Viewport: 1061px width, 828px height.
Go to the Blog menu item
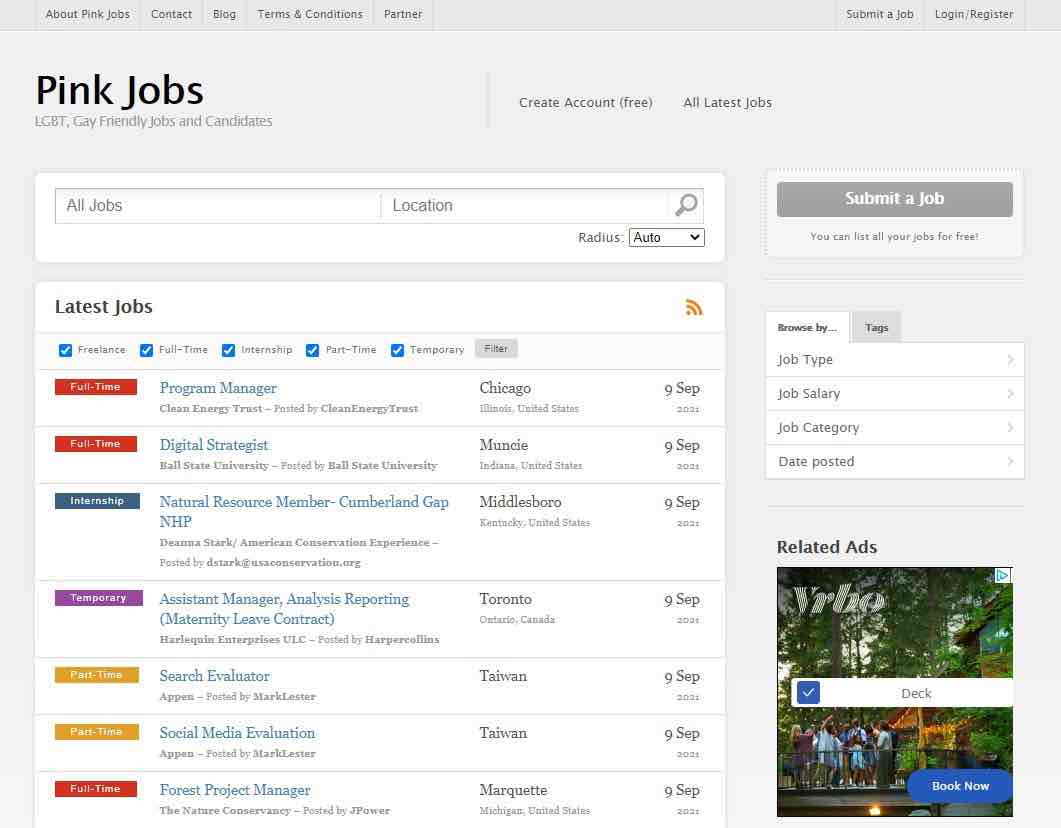click(x=225, y=14)
